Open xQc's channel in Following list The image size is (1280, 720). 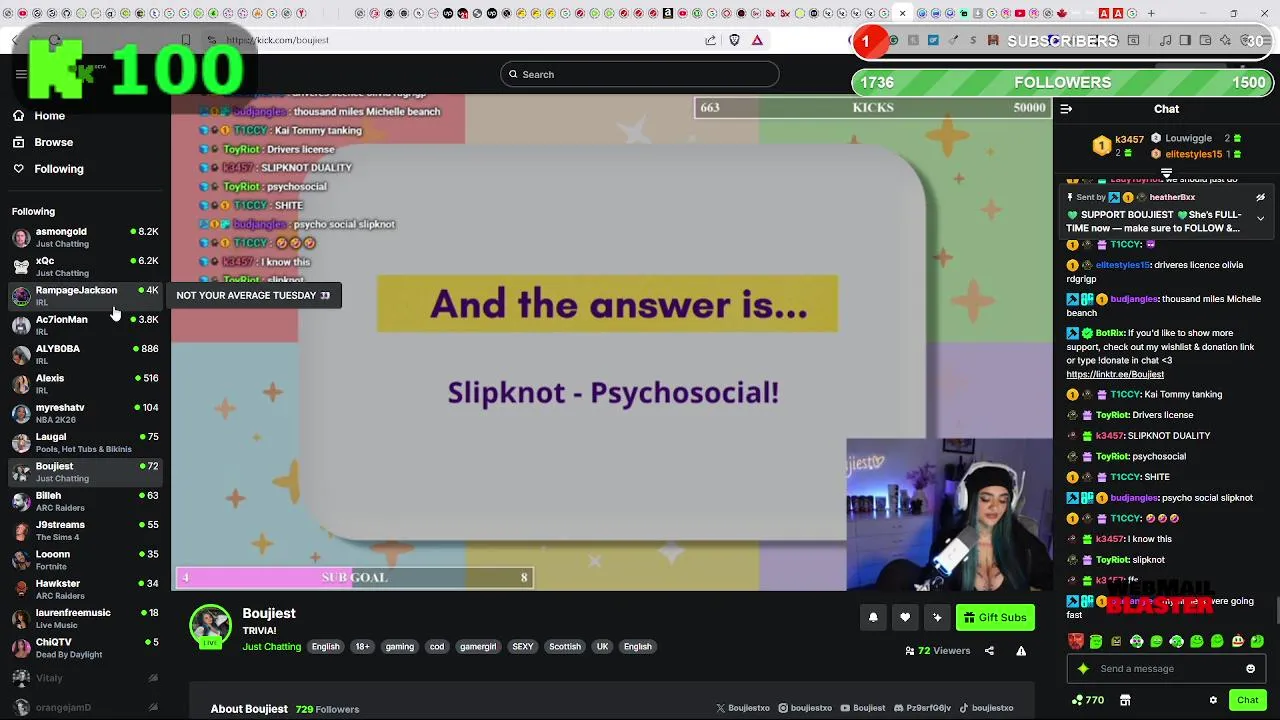85,266
